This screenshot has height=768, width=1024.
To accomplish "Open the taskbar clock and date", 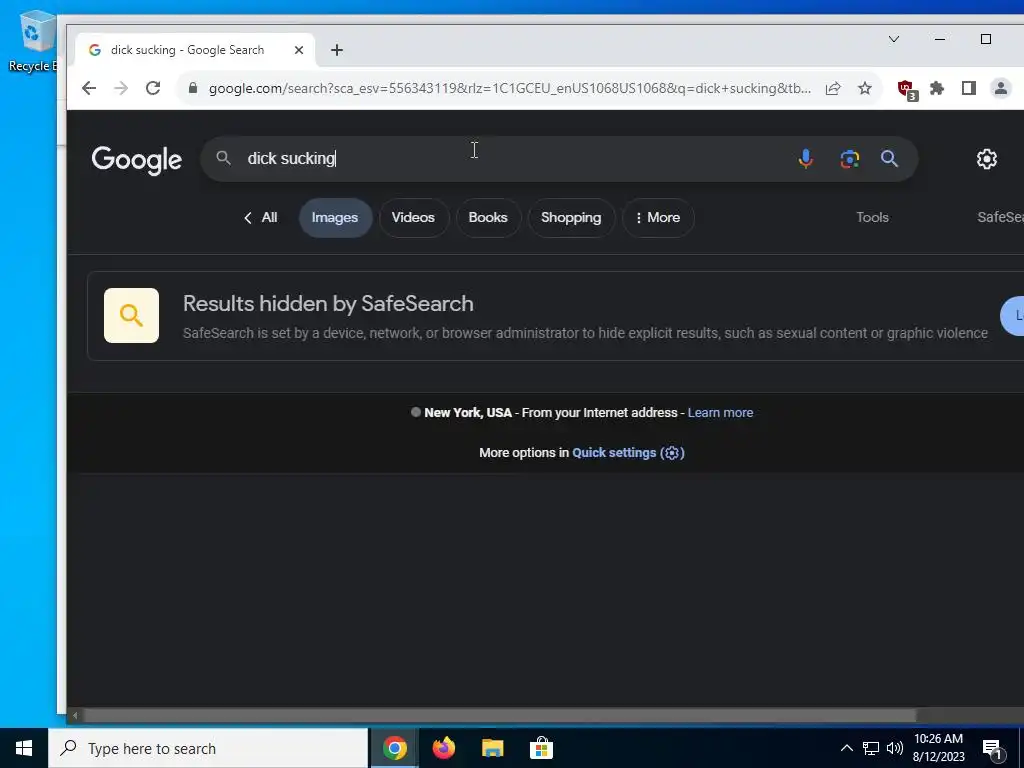I will (938, 748).
